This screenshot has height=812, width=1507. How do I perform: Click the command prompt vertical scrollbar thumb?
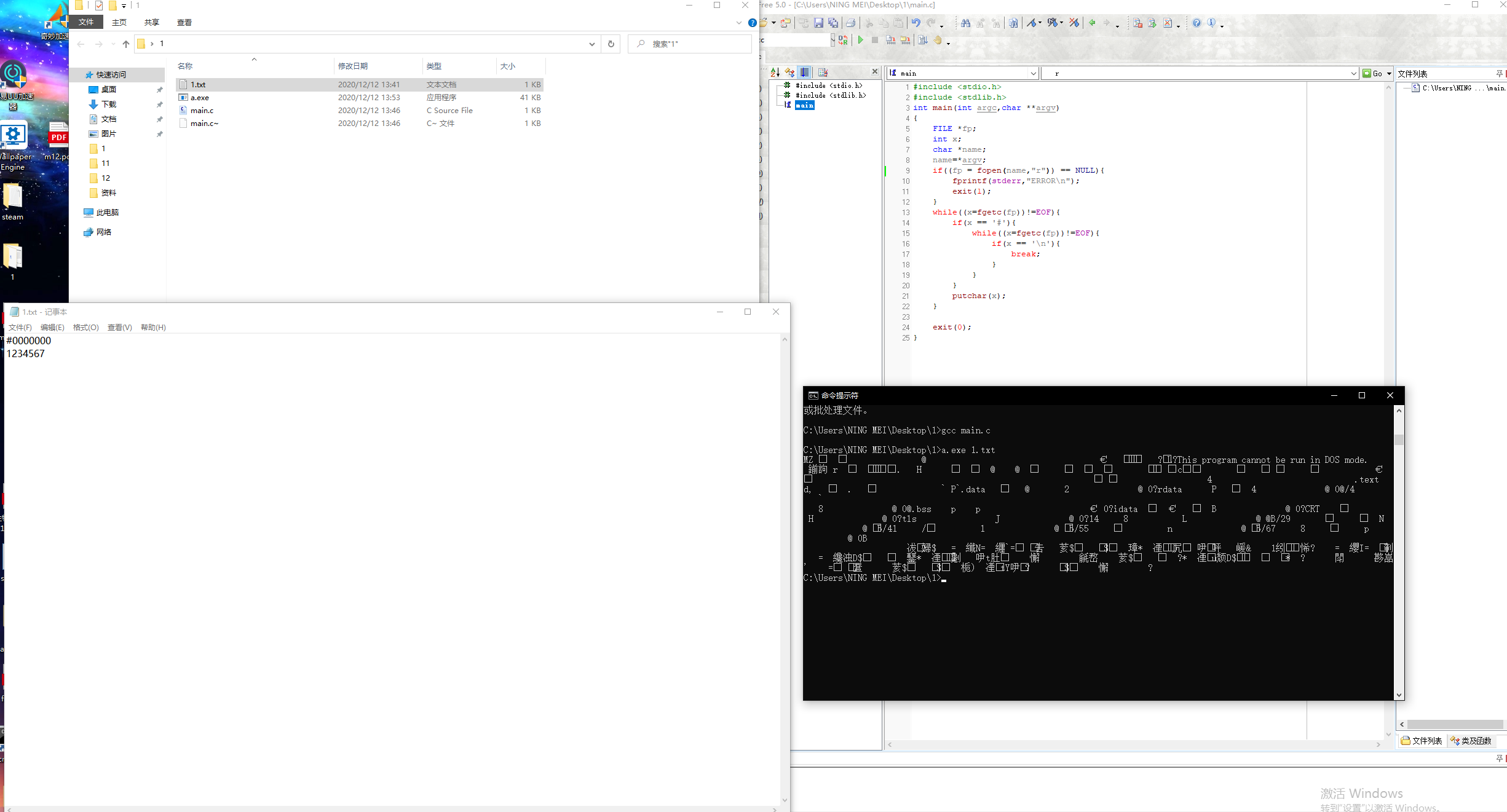[1399, 440]
